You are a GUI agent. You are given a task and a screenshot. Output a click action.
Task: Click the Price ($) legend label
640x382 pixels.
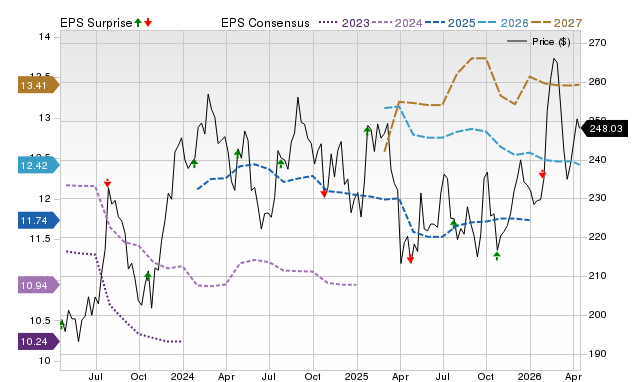tap(551, 42)
